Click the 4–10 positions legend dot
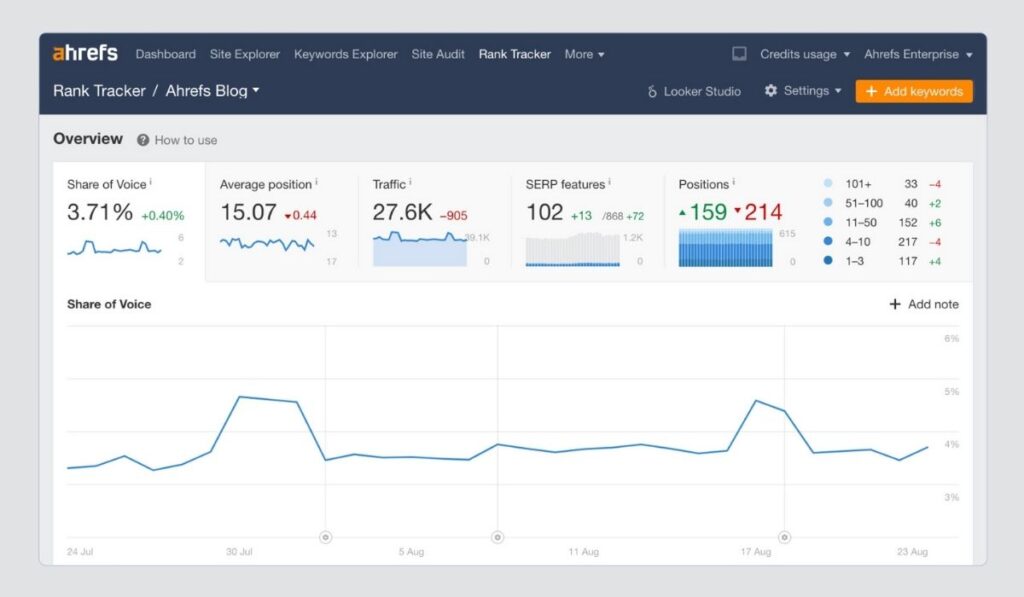This screenshot has width=1024, height=597. pyautogui.click(x=828, y=241)
